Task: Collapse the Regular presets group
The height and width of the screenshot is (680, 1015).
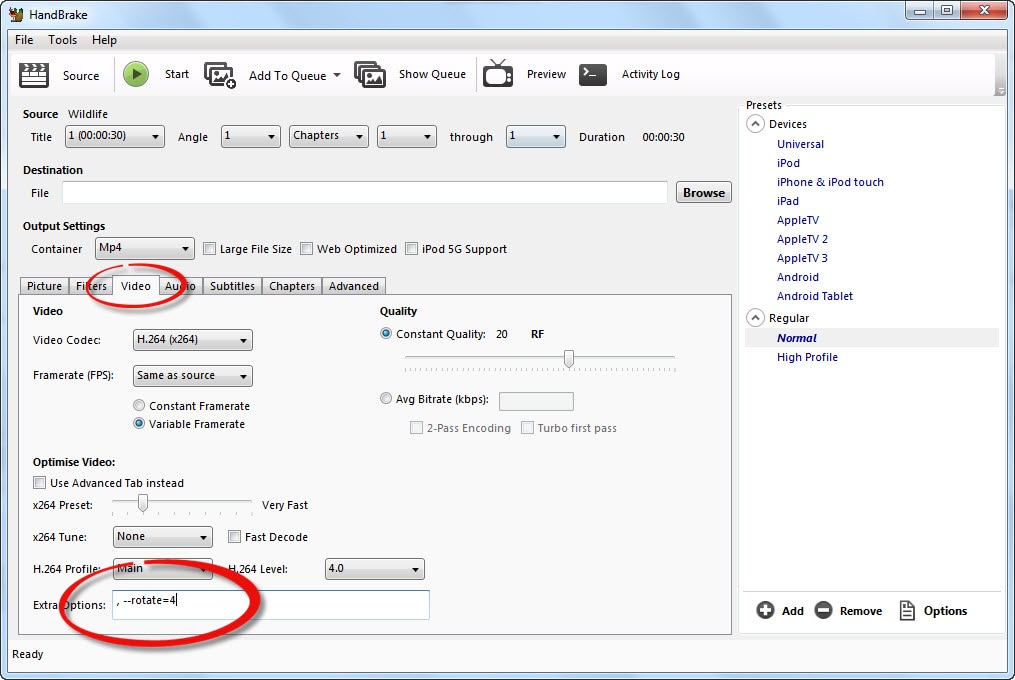Action: click(x=755, y=318)
